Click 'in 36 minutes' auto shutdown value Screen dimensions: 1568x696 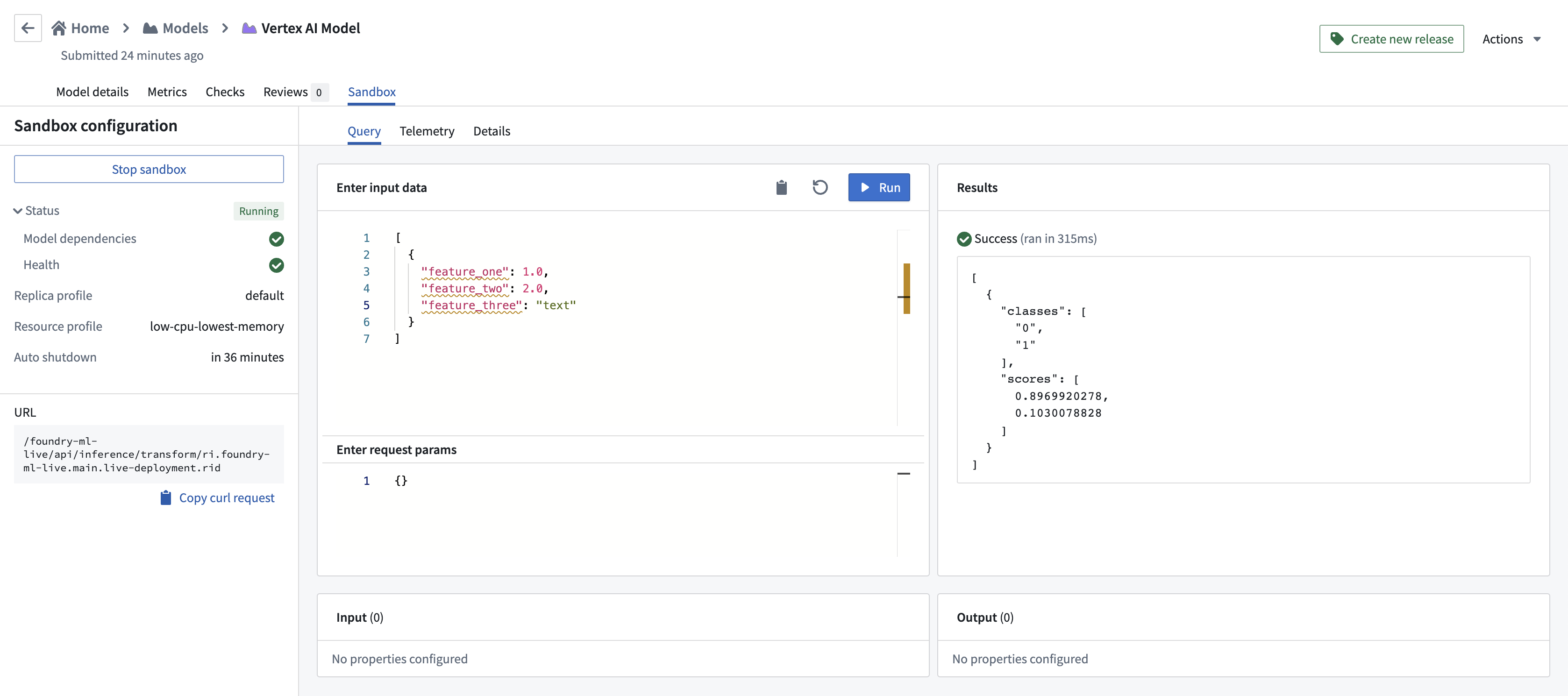(247, 357)
